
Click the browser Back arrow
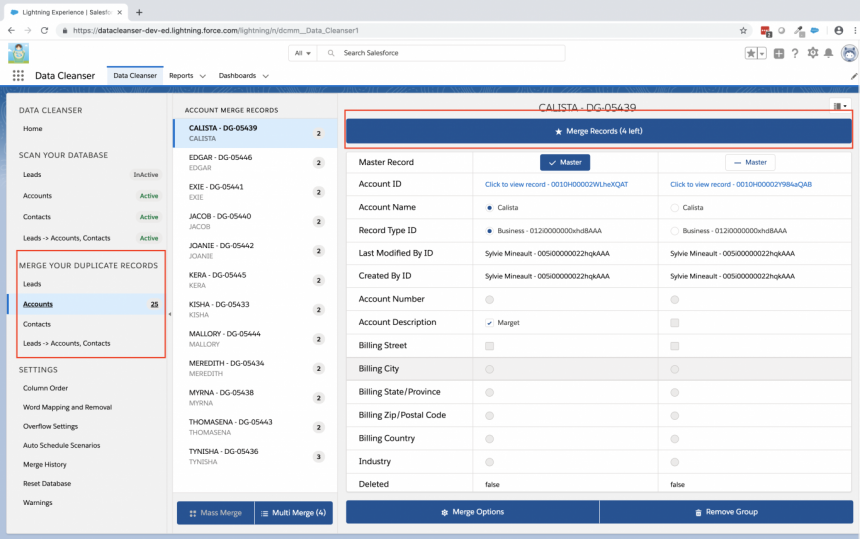click(12, 31)
